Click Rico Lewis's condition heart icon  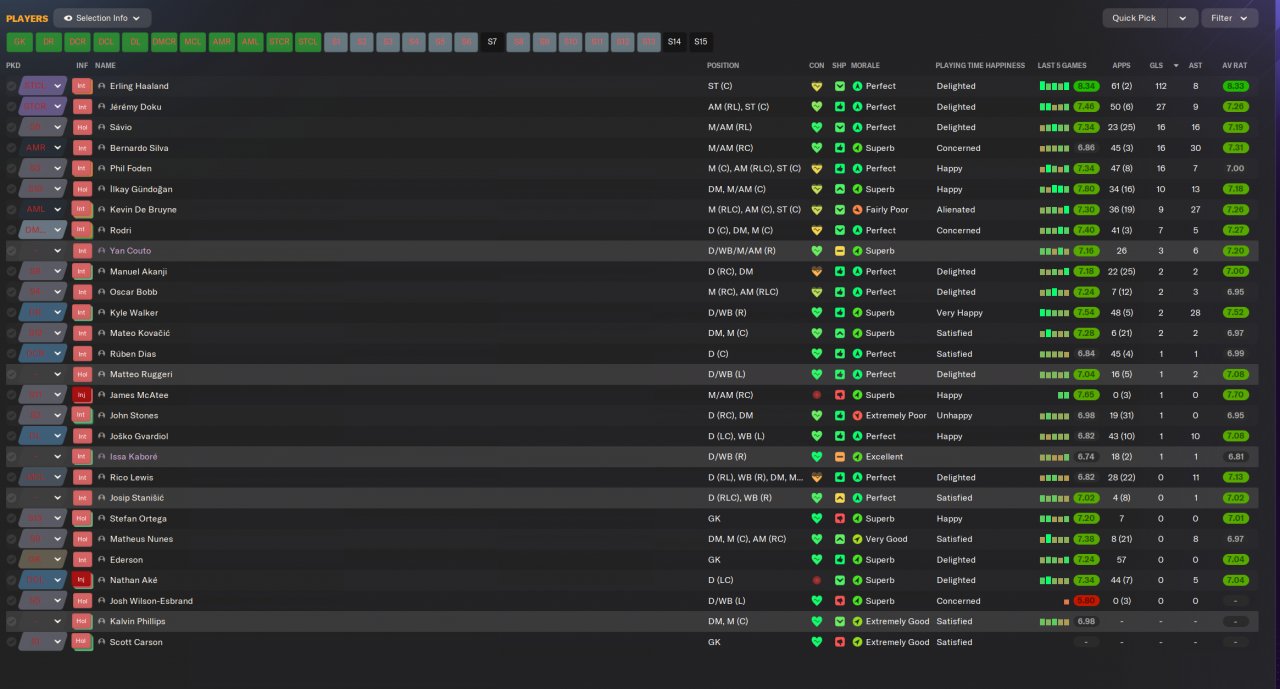[x=817, y=477]
